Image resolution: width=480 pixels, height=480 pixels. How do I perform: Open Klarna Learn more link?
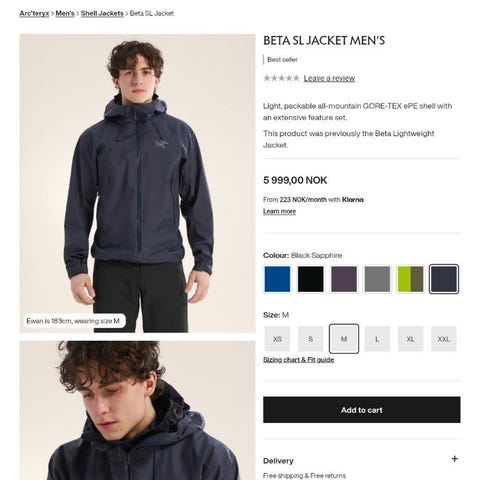pyautogui.click(x=279, y=211)
